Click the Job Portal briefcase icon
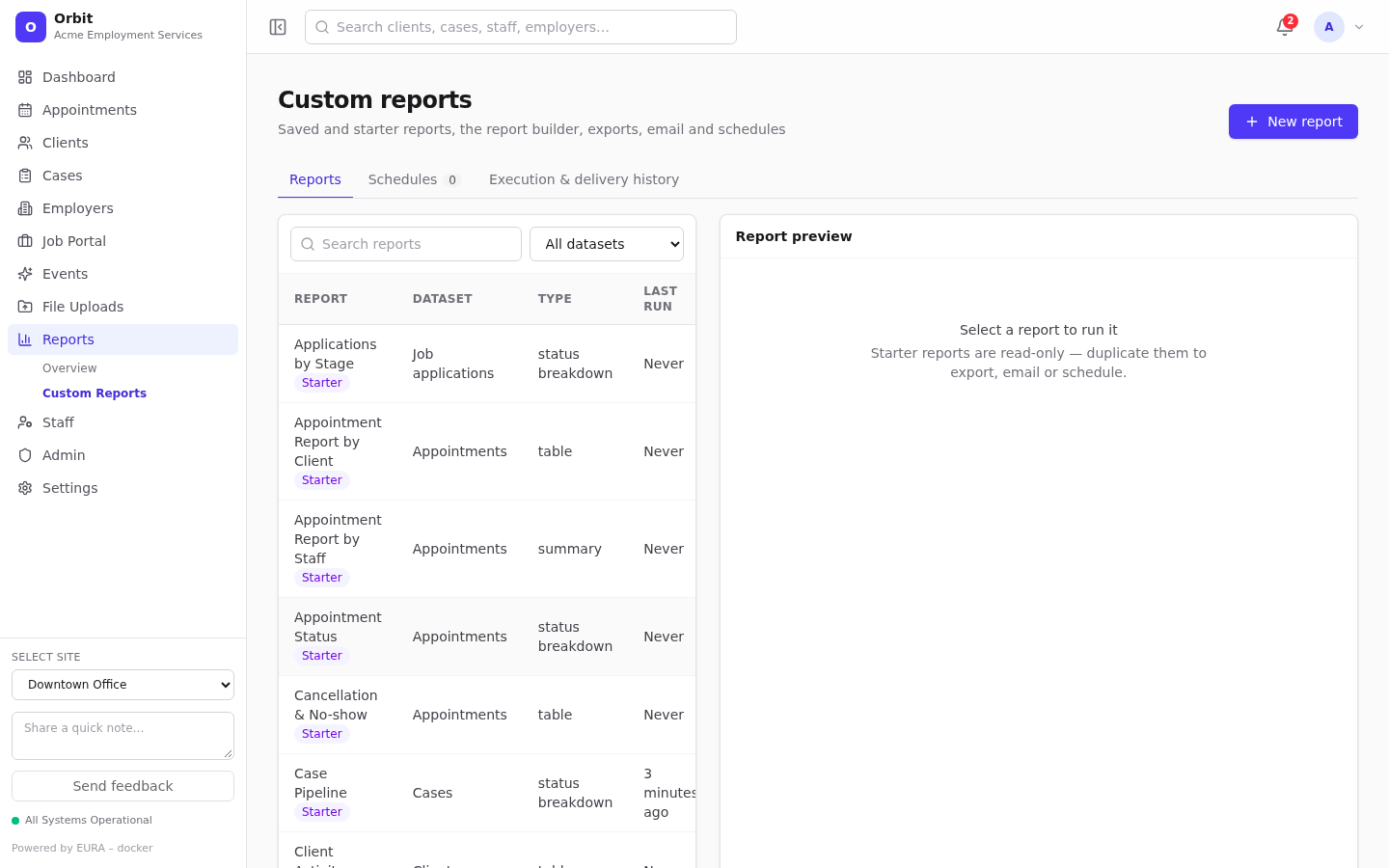This screenshot has width=1389, height=868. (x=25, y=241)
